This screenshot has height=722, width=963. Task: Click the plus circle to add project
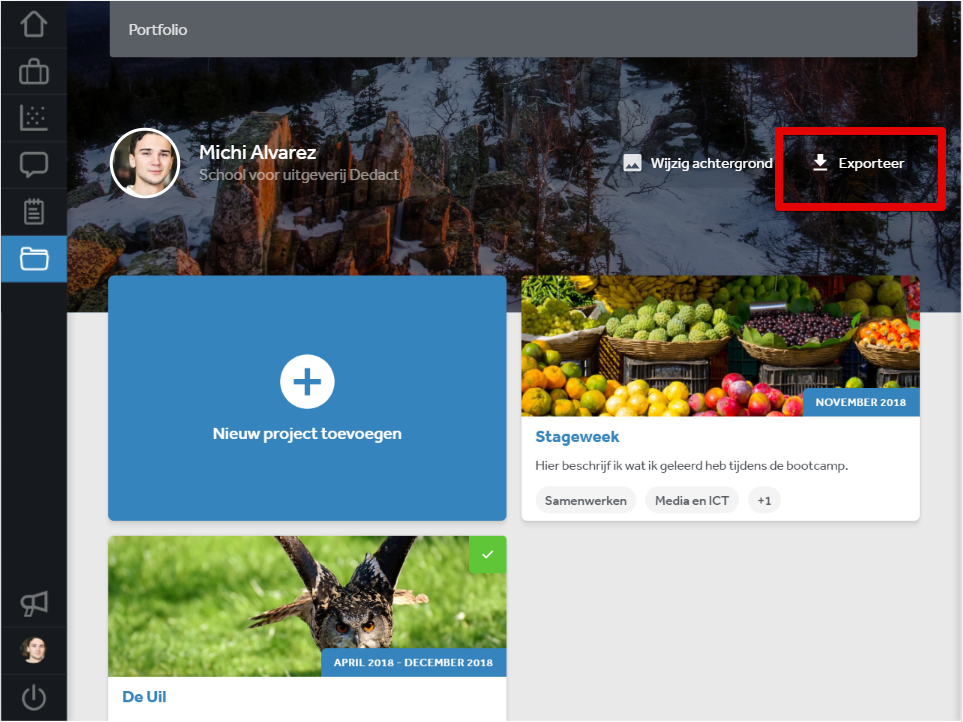click(x=307, y=381)
